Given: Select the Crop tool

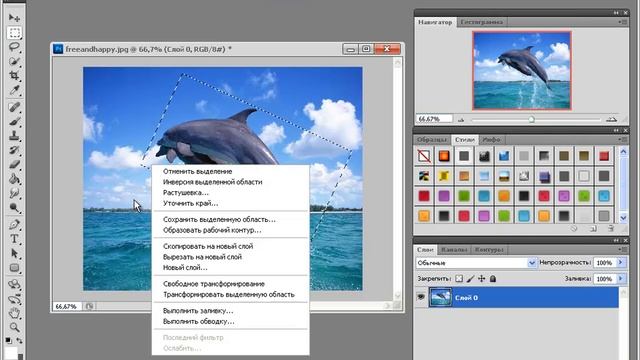Looking at the screenshot, I should tap(14, 76).
